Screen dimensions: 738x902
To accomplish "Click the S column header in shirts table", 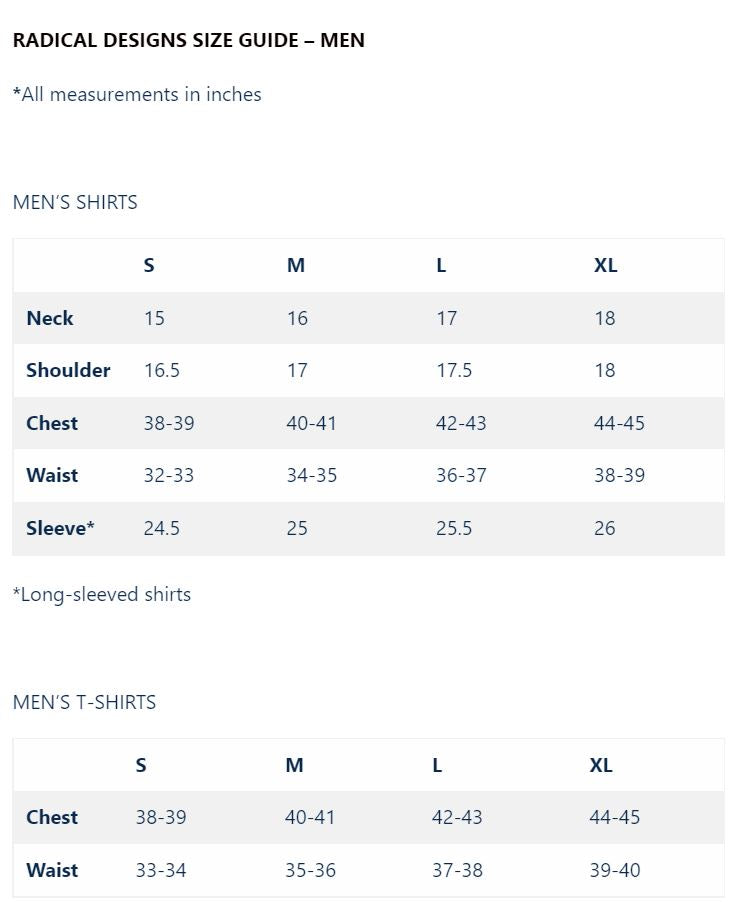I will (149, 265).
